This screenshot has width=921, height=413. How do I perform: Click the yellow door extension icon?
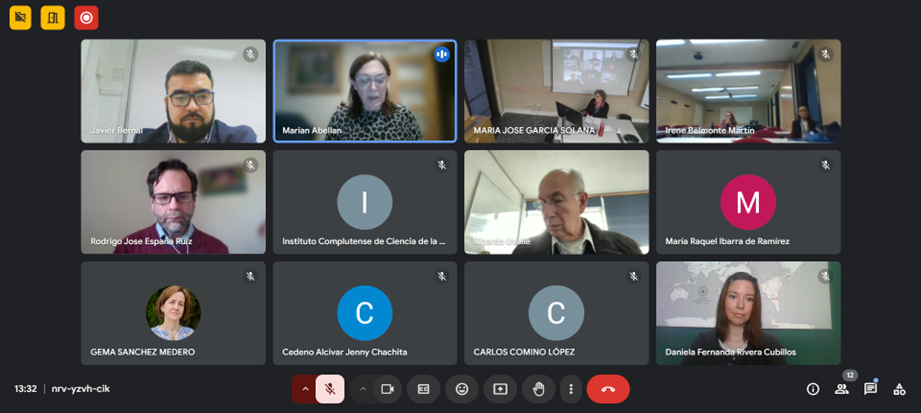click(53, 18)
